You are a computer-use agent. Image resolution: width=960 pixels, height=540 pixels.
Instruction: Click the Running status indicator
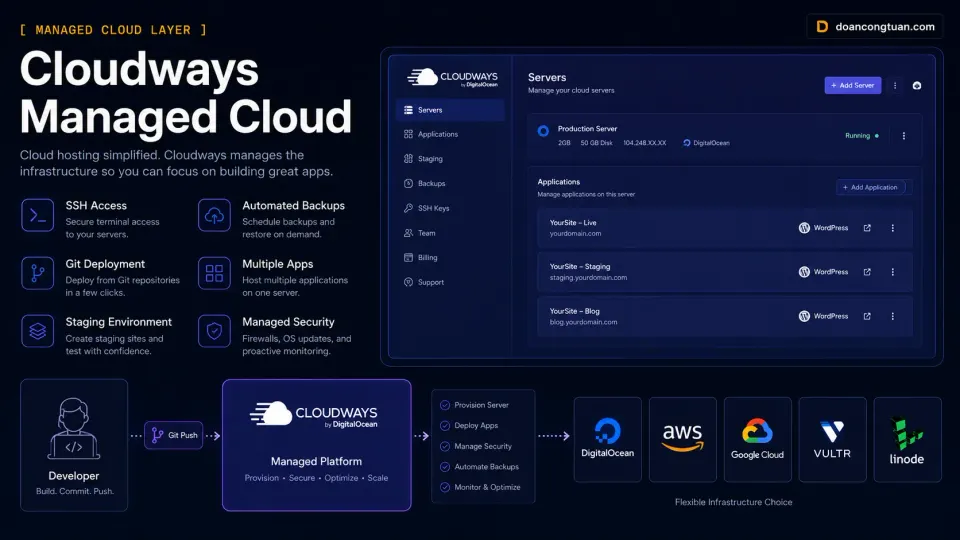point(862,136)
